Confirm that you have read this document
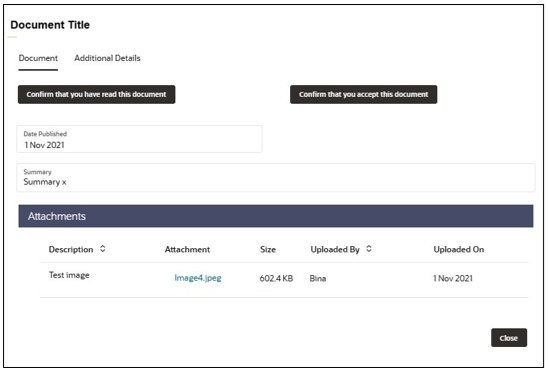 [96, 94]
